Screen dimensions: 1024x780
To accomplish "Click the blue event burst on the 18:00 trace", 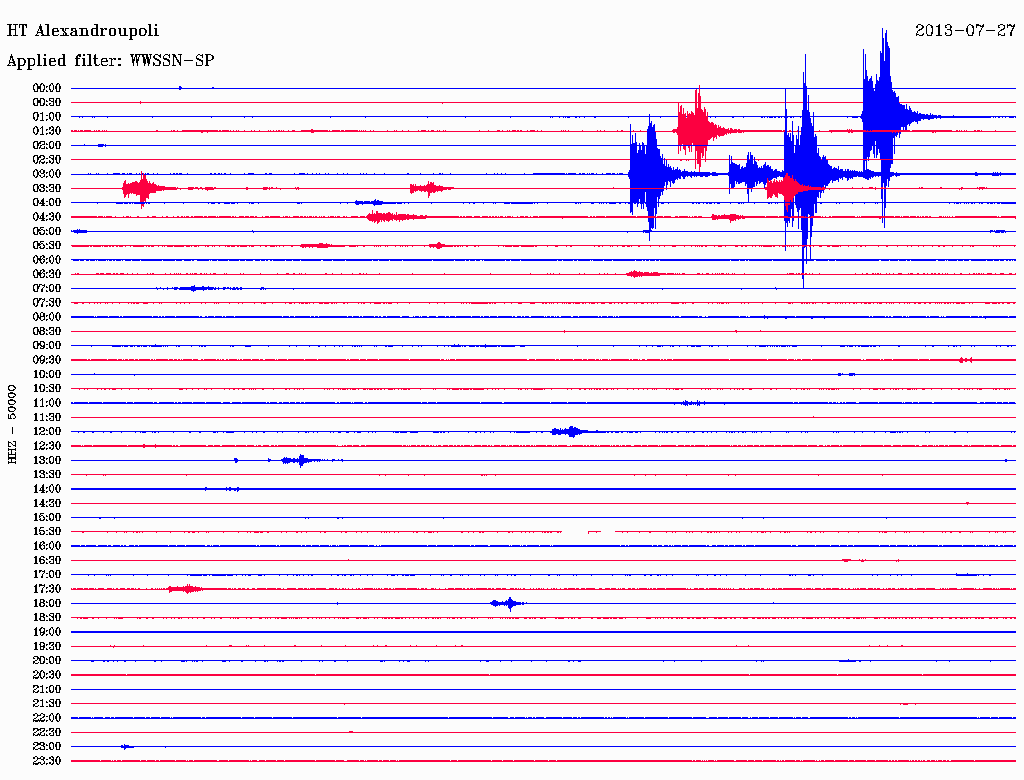I will (509, 604).
